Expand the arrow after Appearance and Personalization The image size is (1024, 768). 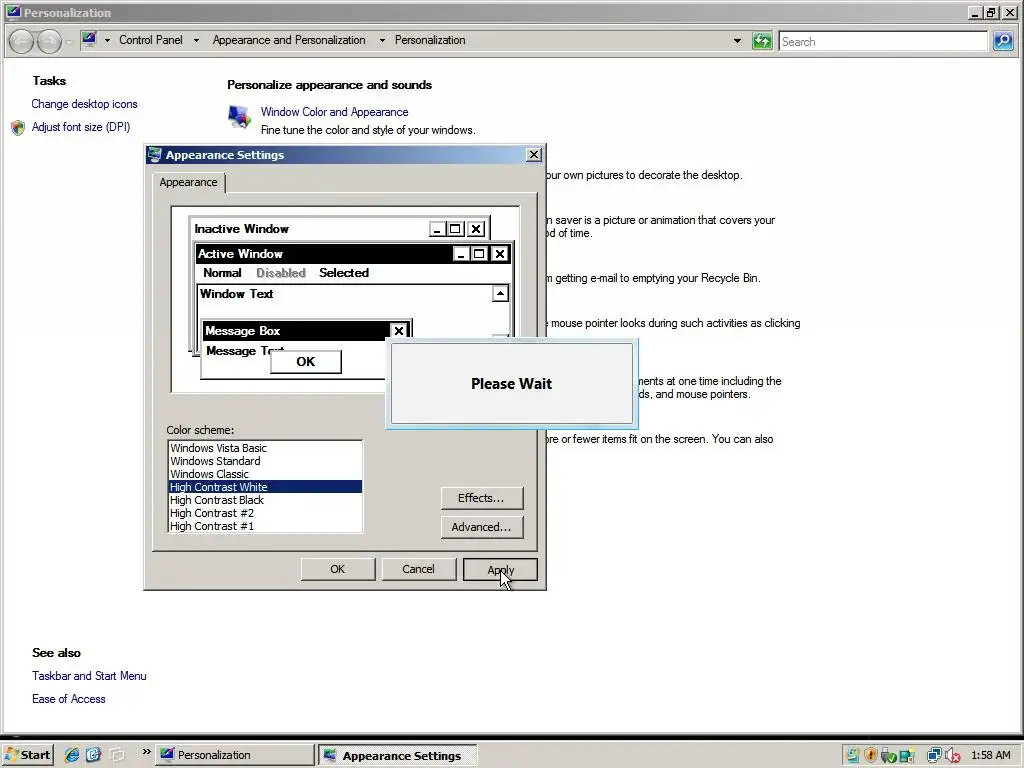coord(382,40)
